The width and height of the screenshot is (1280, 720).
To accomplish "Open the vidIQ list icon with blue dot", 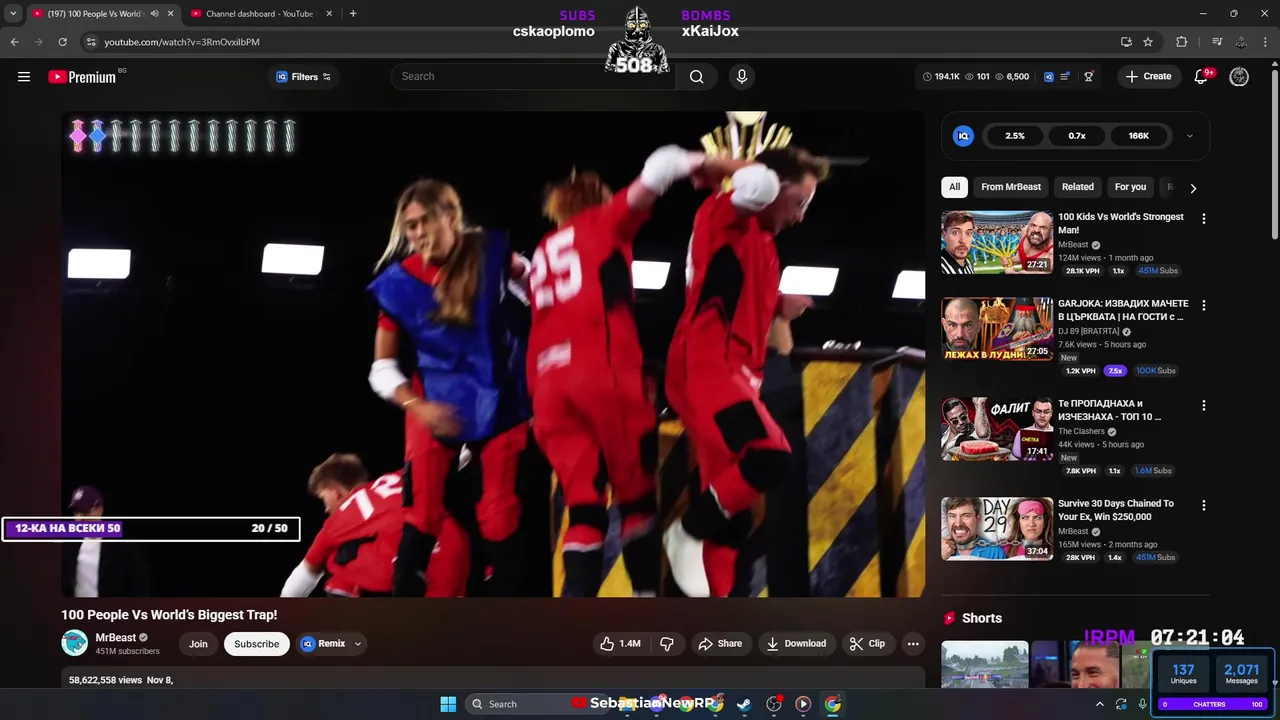I will tap(1066, 77).
